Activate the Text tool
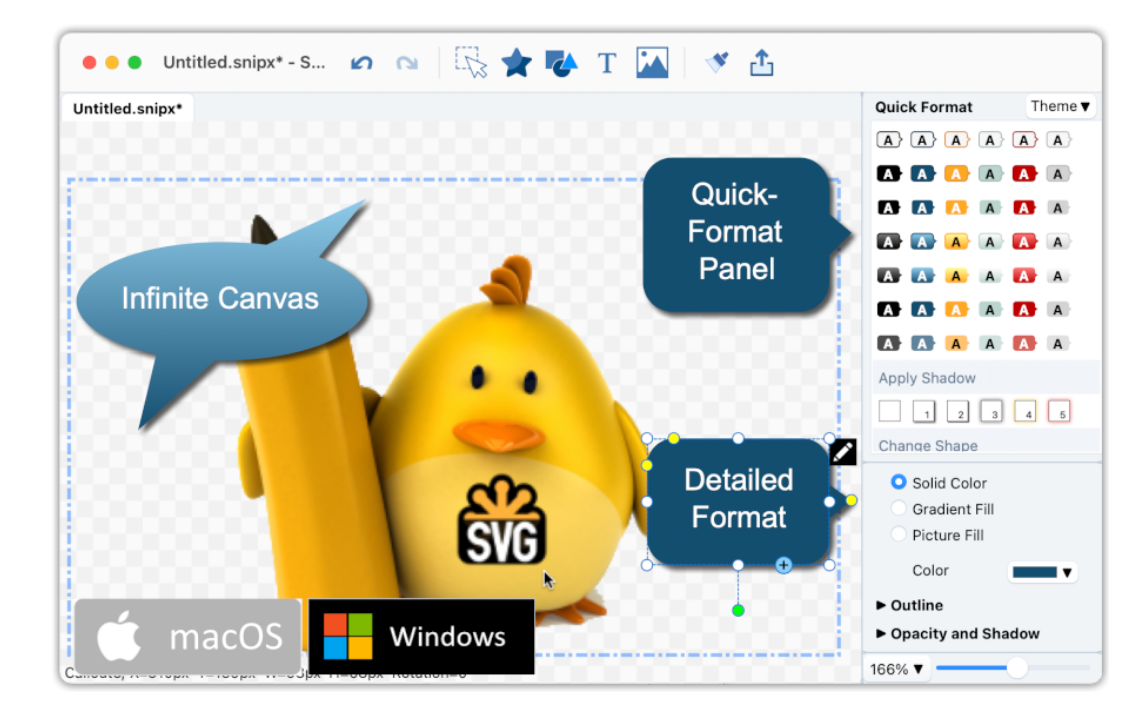The height and width of the screenshot is (701, 1125). pyautogui.click(x=606, y=63)
